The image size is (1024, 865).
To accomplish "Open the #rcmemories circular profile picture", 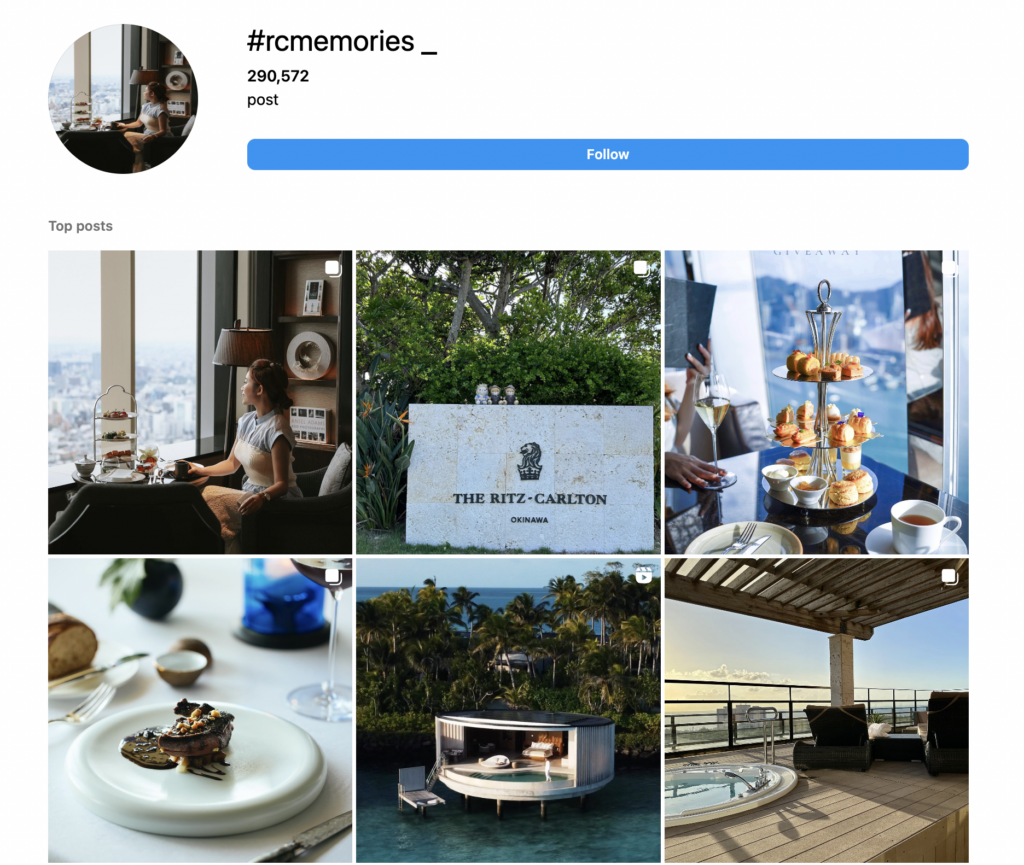I will [123, 99].
